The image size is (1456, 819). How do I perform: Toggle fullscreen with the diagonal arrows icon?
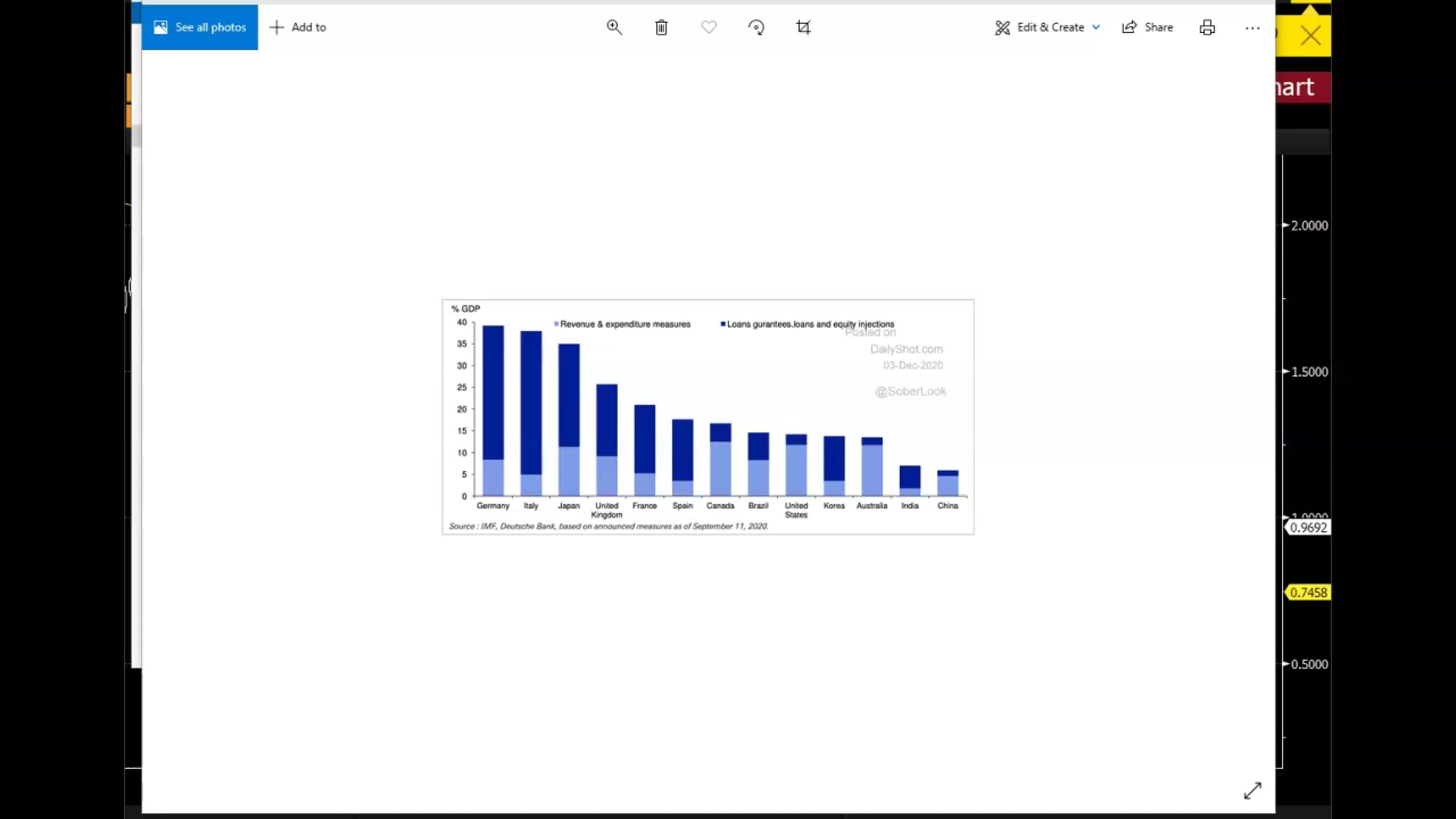point(1252,790)
